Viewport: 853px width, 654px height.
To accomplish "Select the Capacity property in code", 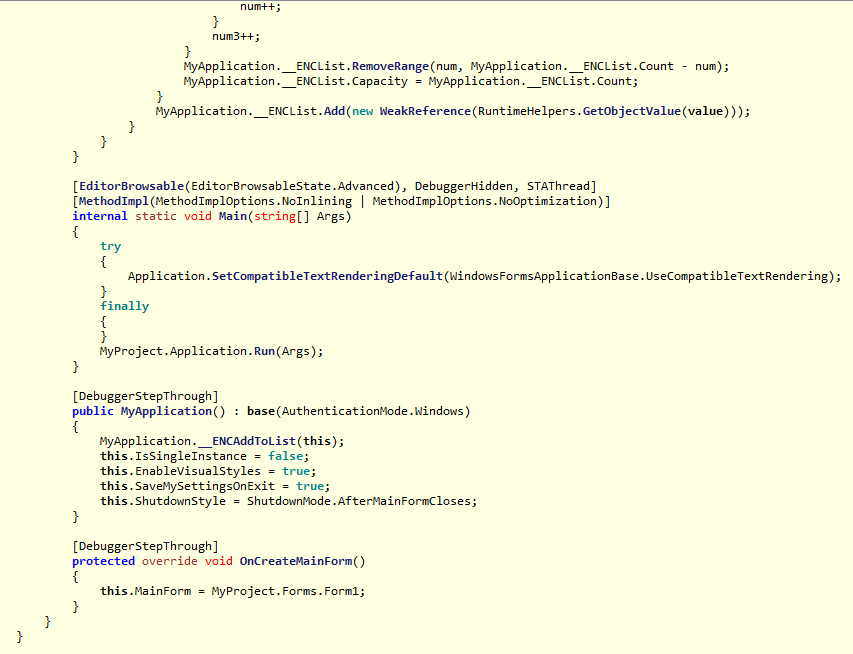I will 380,82.
